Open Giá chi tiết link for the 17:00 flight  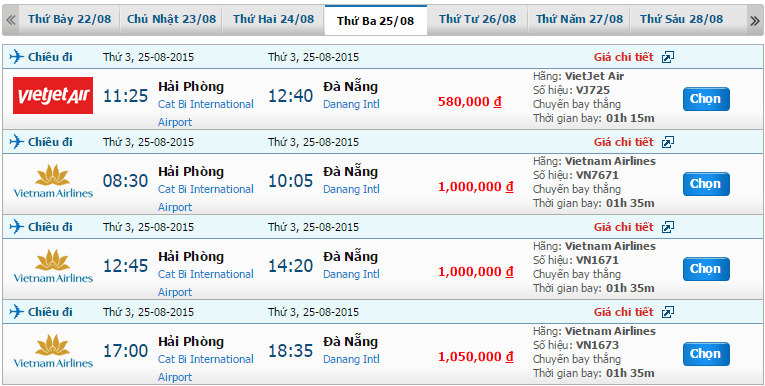(x=623, y=312)
